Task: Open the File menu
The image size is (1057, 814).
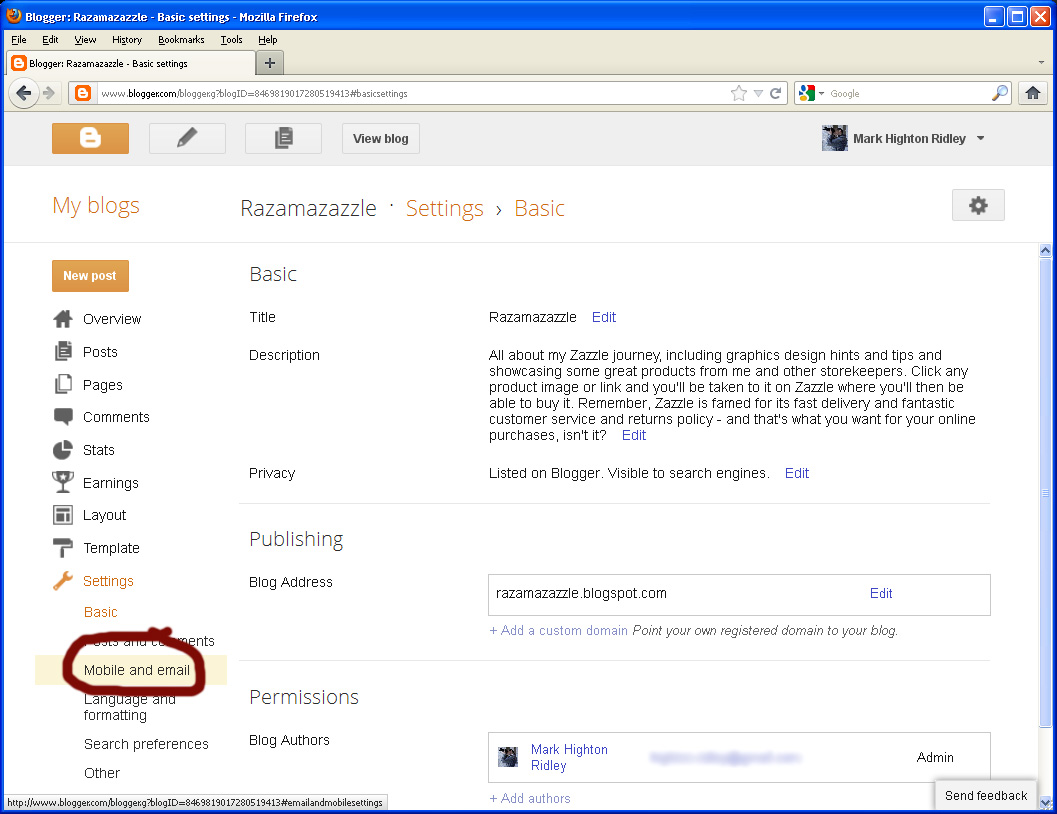Action: tap(19, 40)
